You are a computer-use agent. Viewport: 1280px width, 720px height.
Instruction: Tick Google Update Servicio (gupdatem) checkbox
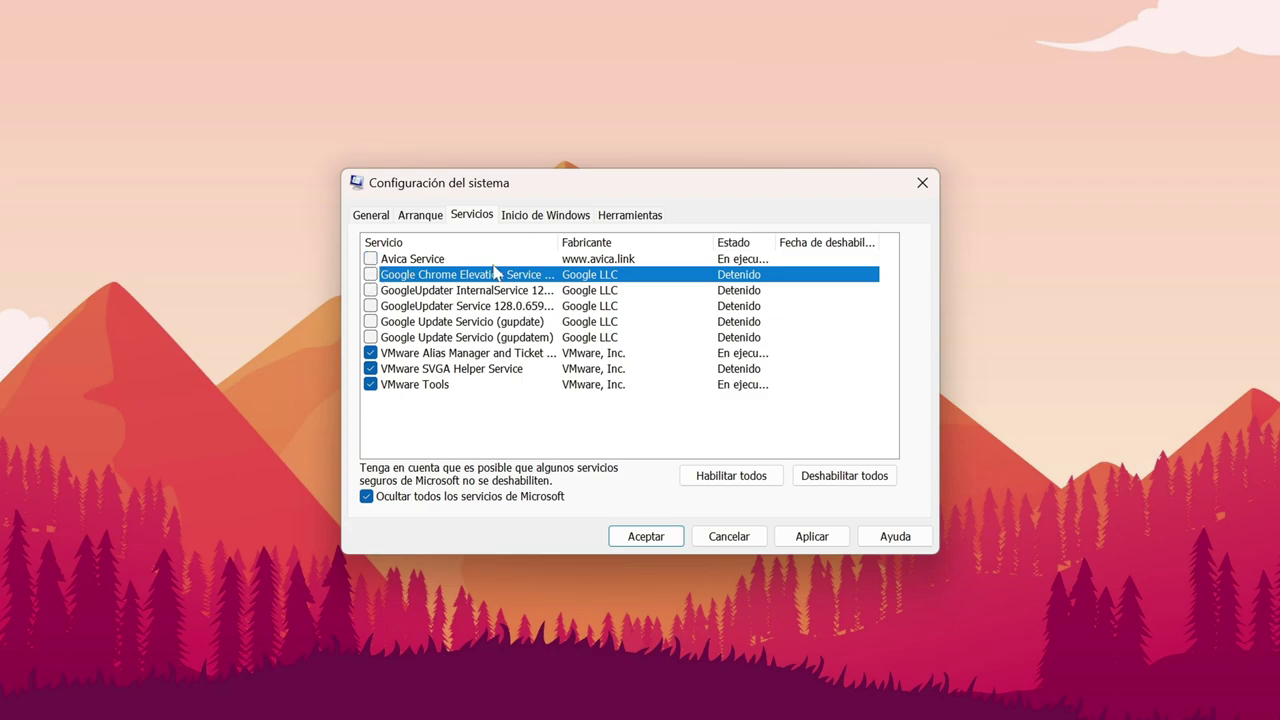(x=371, y=337)
